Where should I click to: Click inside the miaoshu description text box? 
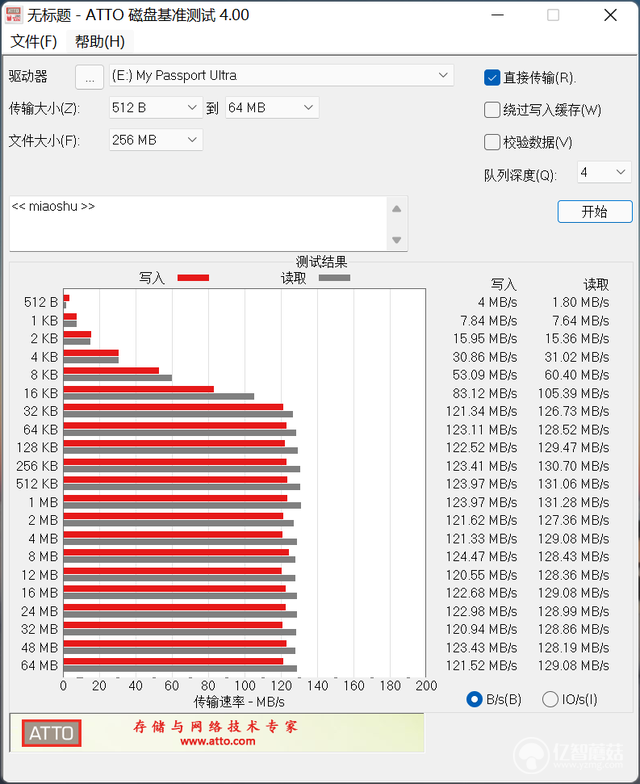(x=198, y=224)
